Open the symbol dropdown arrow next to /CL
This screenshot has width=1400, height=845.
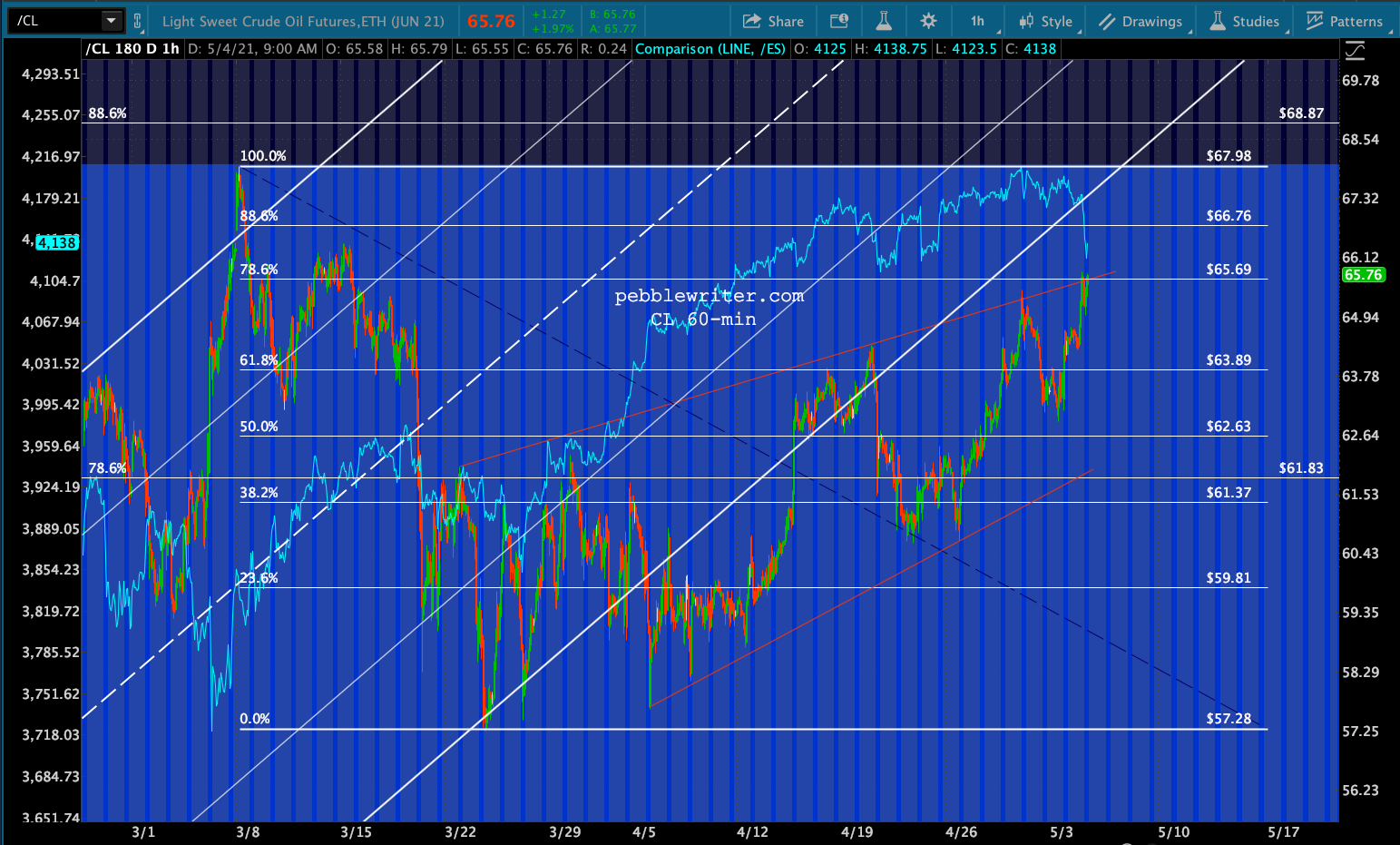111,21
